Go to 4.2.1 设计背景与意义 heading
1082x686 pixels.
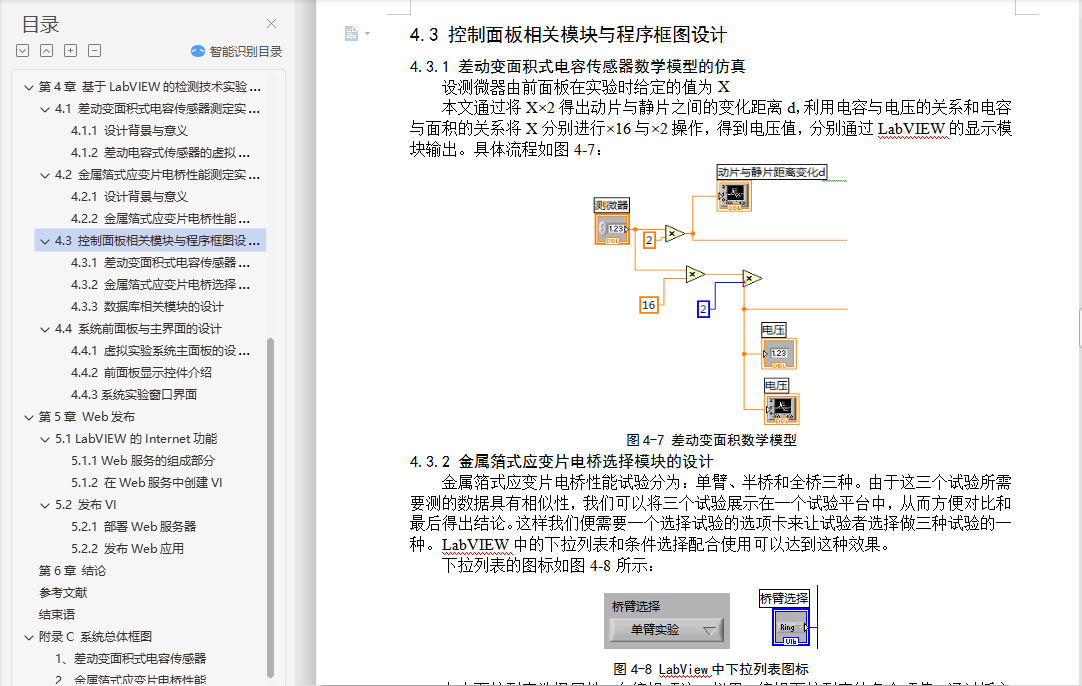coord(129,197)
